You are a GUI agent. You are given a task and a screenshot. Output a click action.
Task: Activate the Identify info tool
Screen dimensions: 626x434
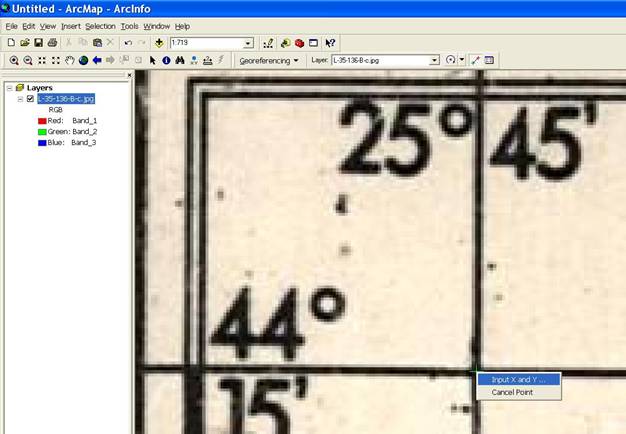[166, 60]
